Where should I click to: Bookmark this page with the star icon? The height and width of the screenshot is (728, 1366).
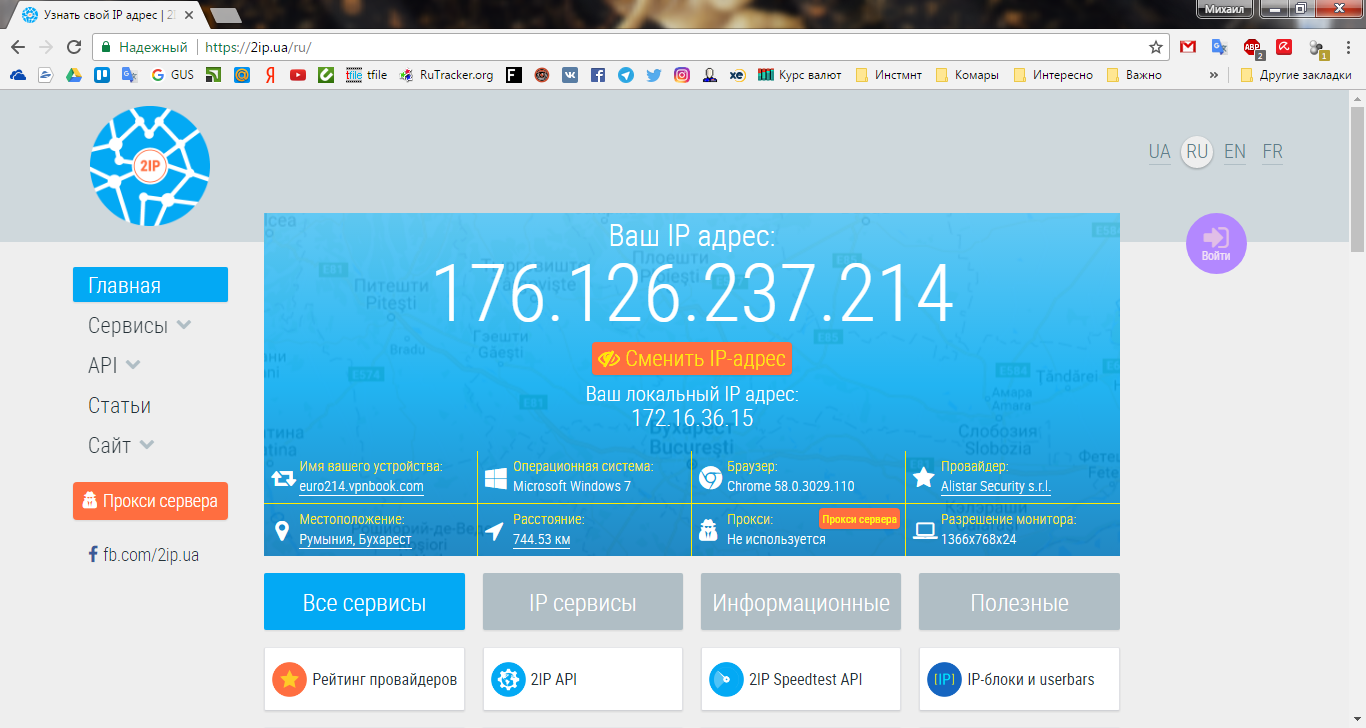(1156, 47)
